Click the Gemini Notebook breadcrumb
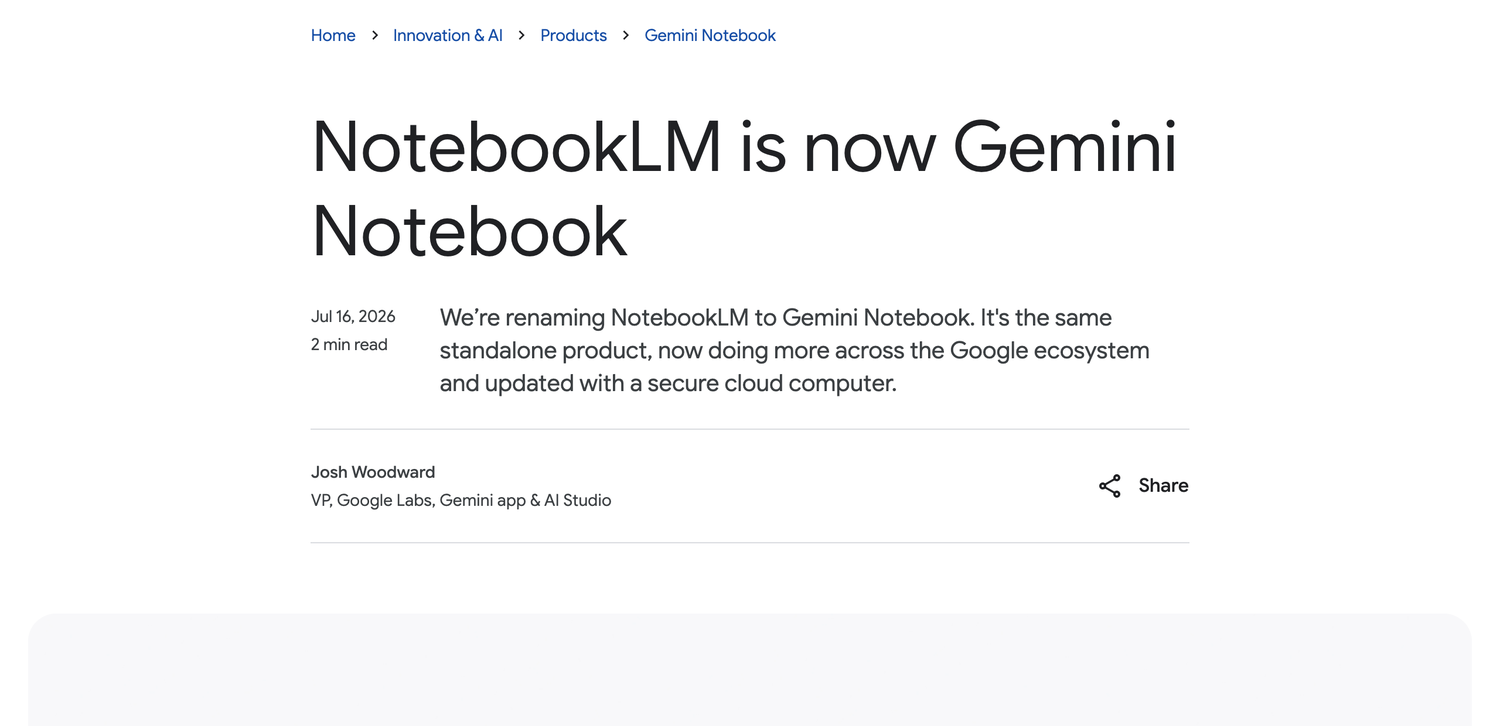Image resolution: width=1500 pixels, height=726 pixels. tap(710, 35)
